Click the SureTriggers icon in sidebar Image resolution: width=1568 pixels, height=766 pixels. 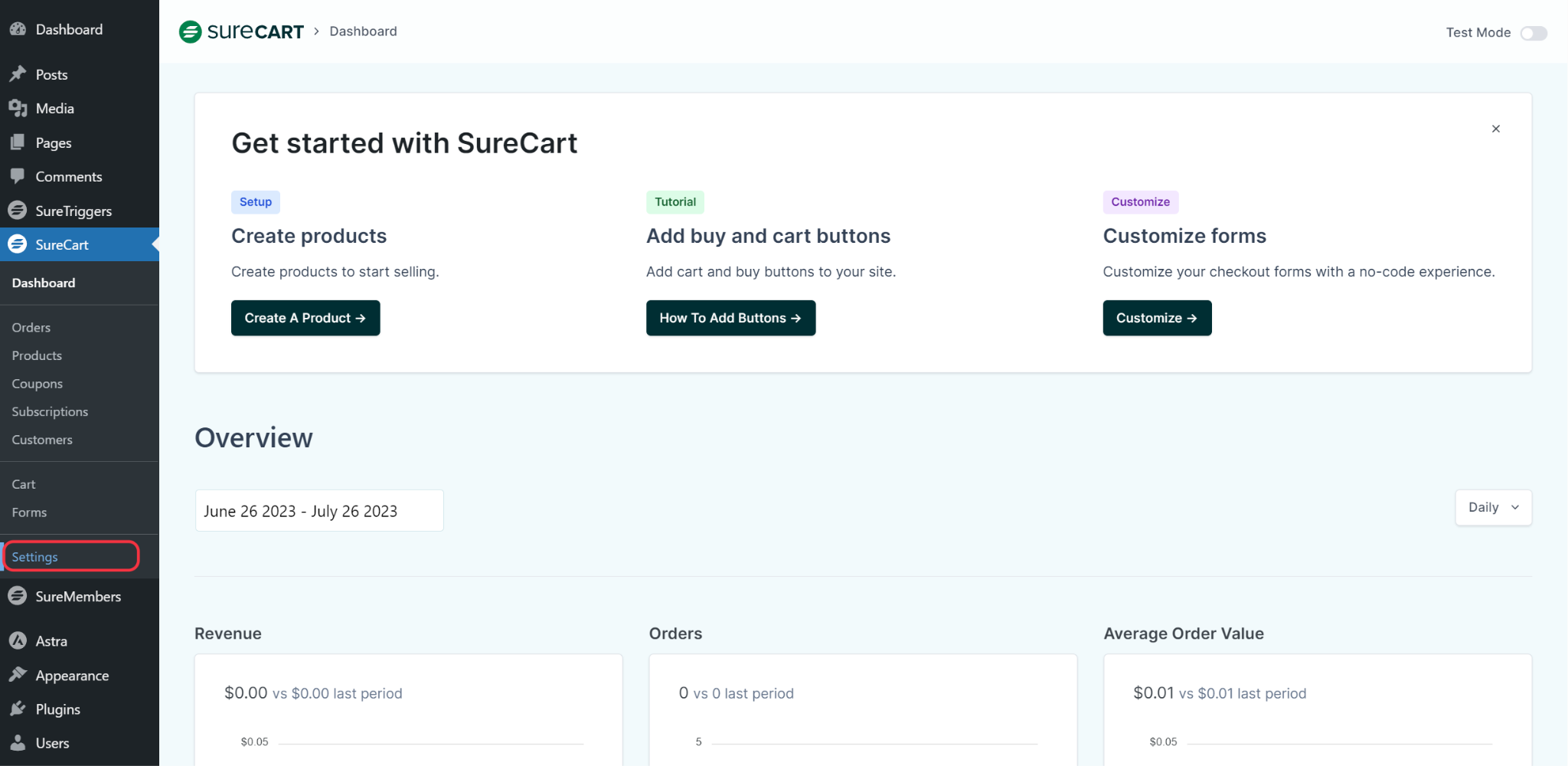18,211
